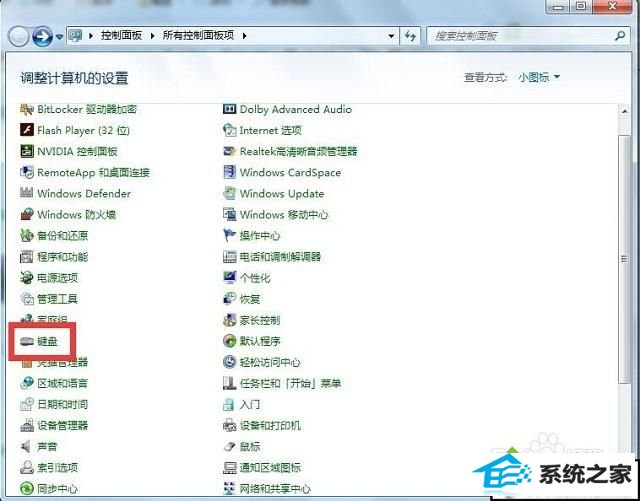
Task: Expand the address bar history dropdown
Action: (391, 36)
